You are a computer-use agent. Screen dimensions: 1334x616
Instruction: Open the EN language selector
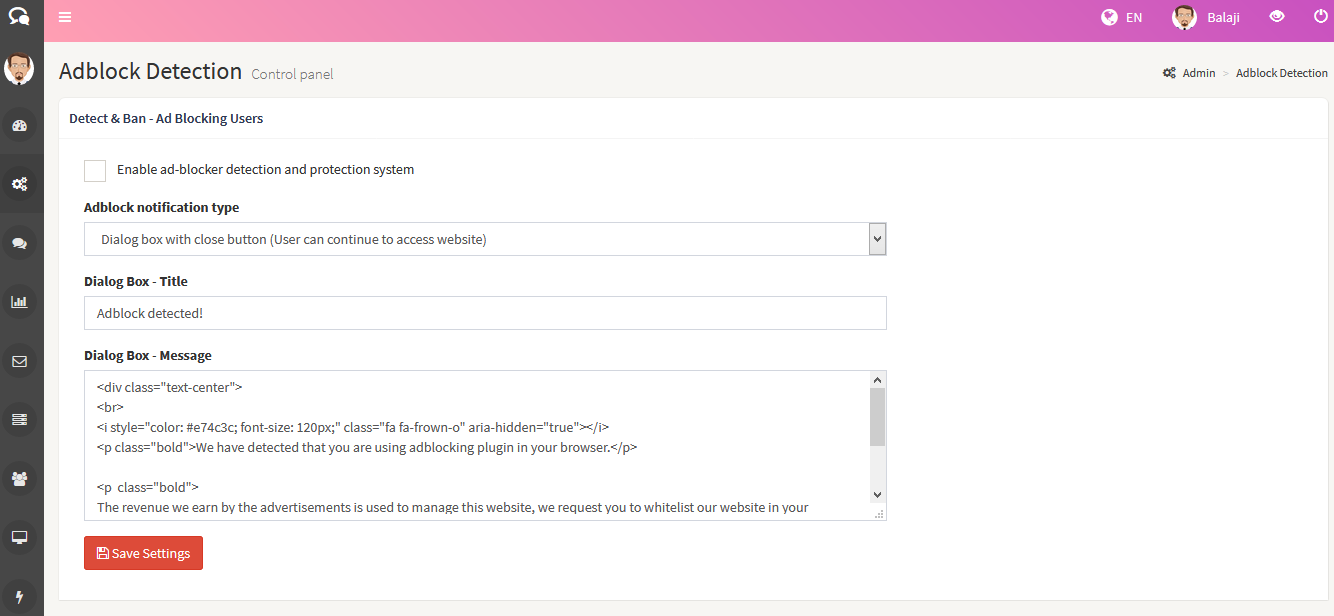1121,17
